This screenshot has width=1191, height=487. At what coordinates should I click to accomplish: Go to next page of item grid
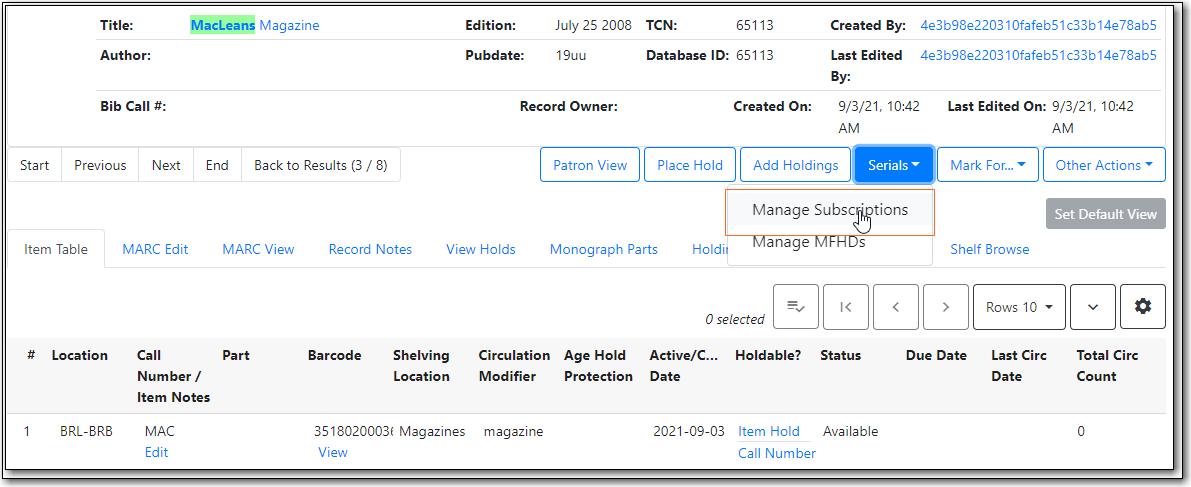(946, 306)
